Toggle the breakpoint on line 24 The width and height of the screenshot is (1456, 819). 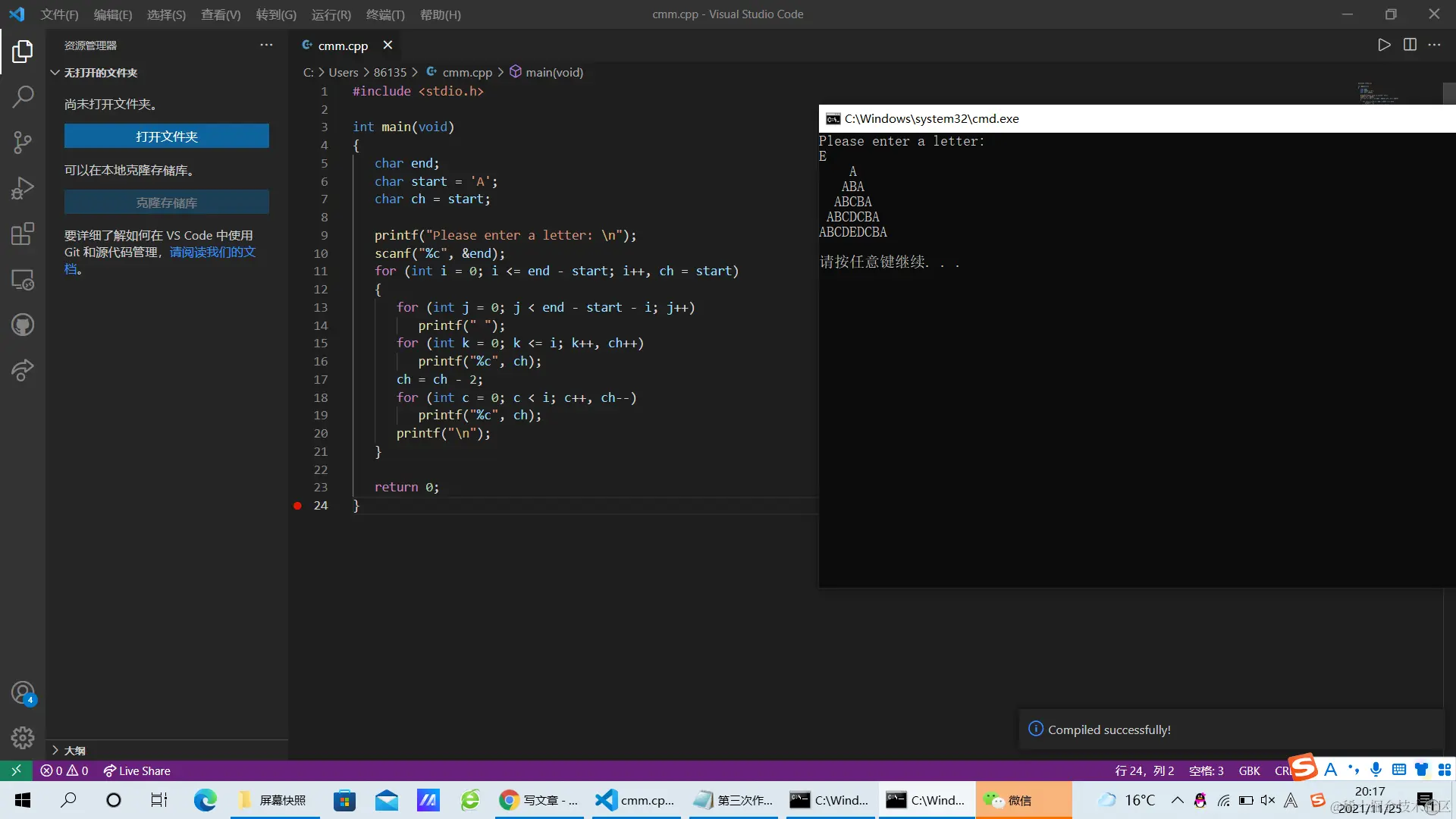(x=297, y=506)
